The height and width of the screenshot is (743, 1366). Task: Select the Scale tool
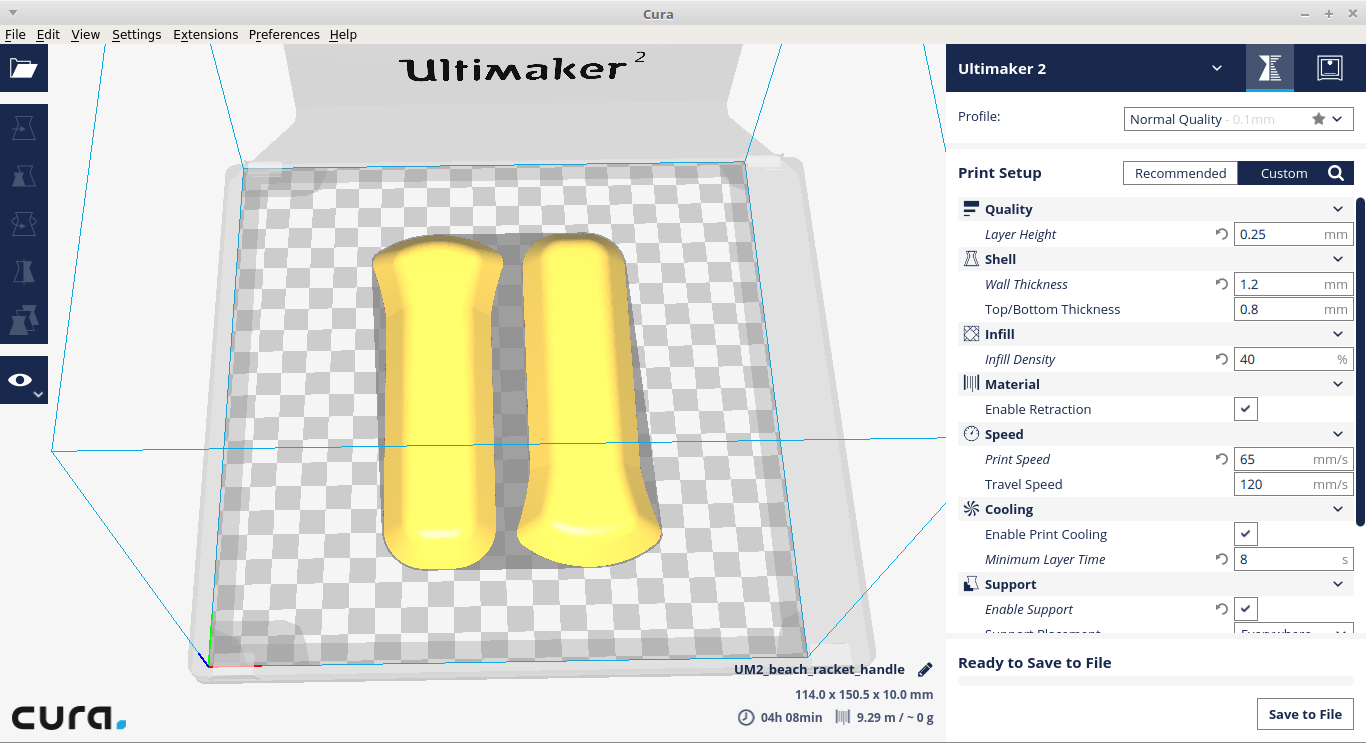point(23,175)
